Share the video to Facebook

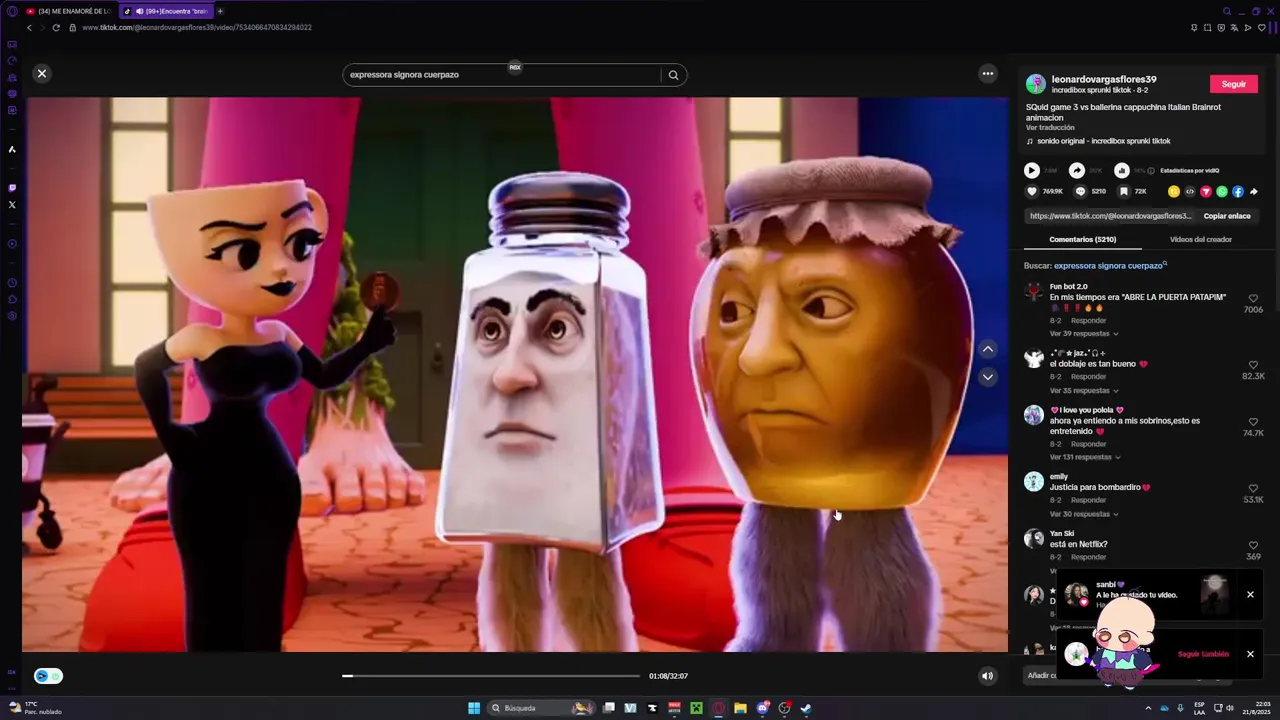pyautogui.click(x=1238, y=191)
